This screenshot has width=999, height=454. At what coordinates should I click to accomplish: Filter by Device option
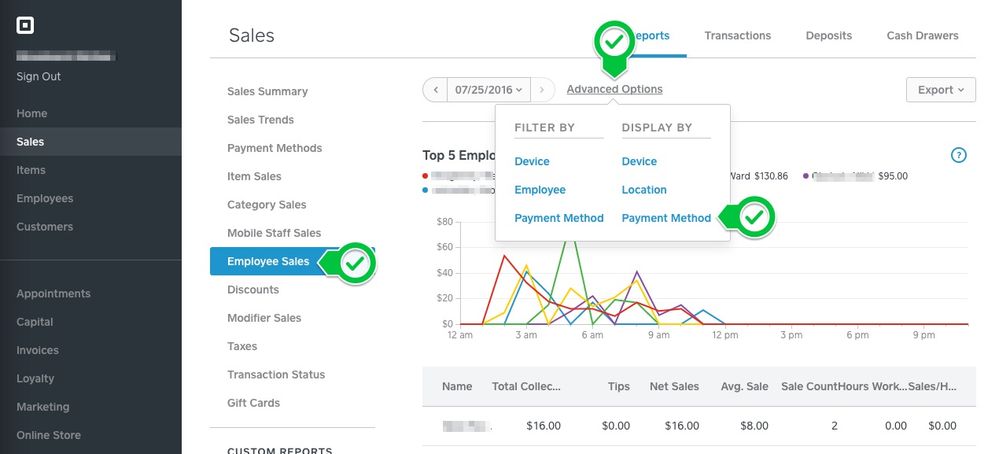point(532,162)
